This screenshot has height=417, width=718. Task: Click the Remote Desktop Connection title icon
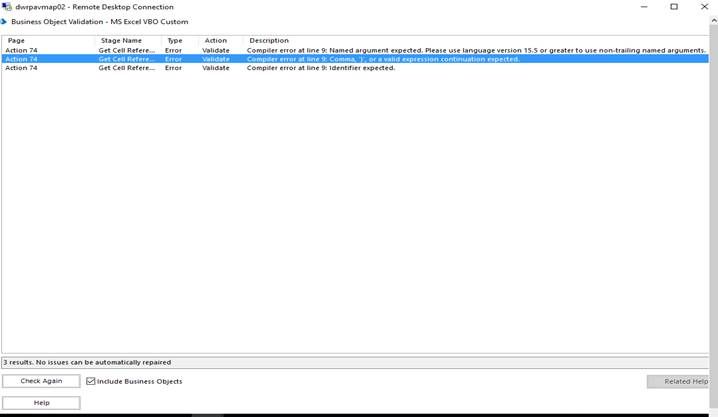[6, 7]
